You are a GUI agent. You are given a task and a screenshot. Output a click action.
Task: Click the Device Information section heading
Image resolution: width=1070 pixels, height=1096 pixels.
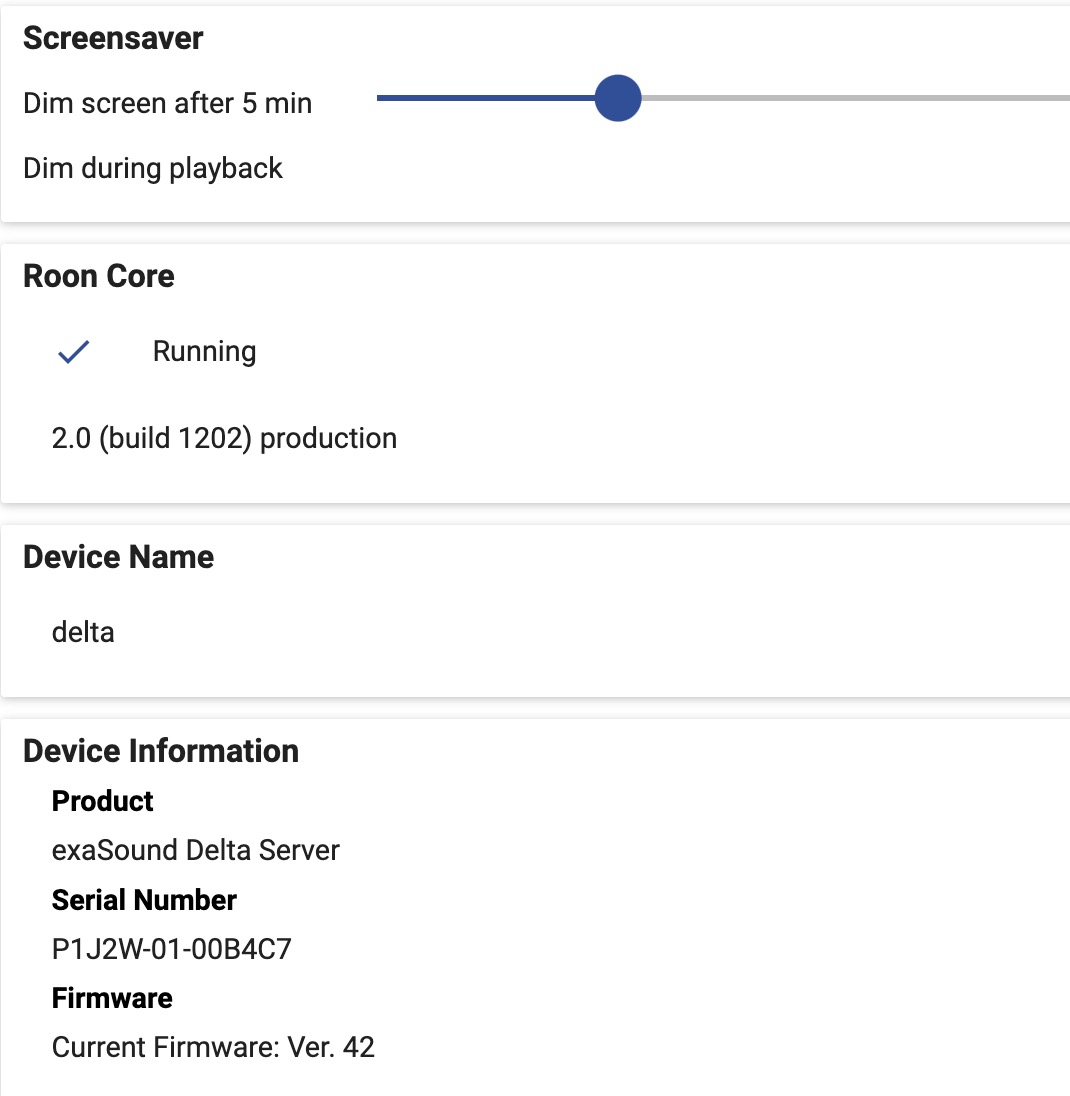[161, 751]
